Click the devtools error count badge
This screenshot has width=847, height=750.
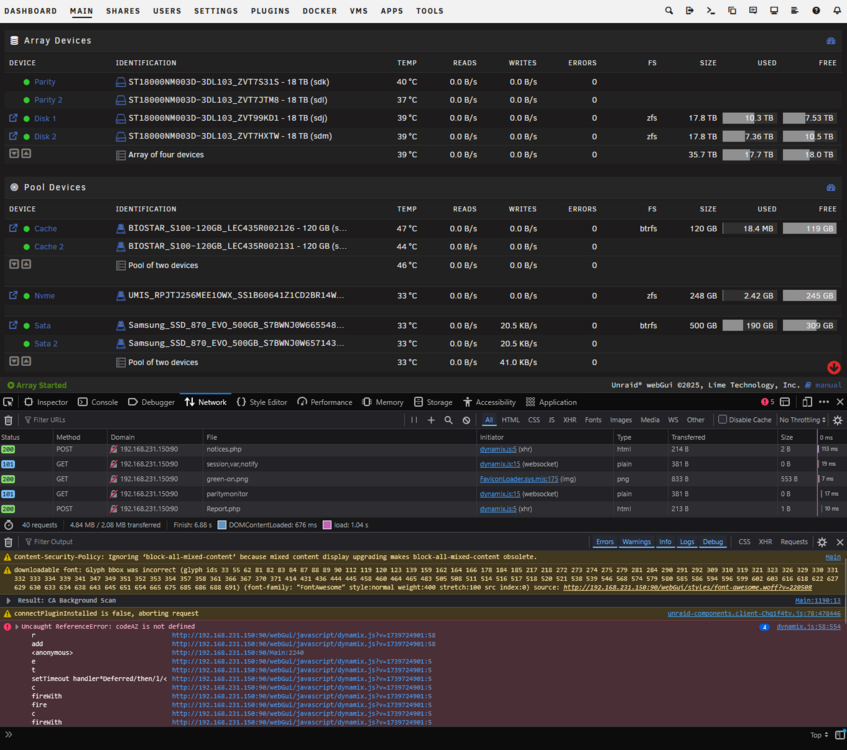click(x=768, y=401)
